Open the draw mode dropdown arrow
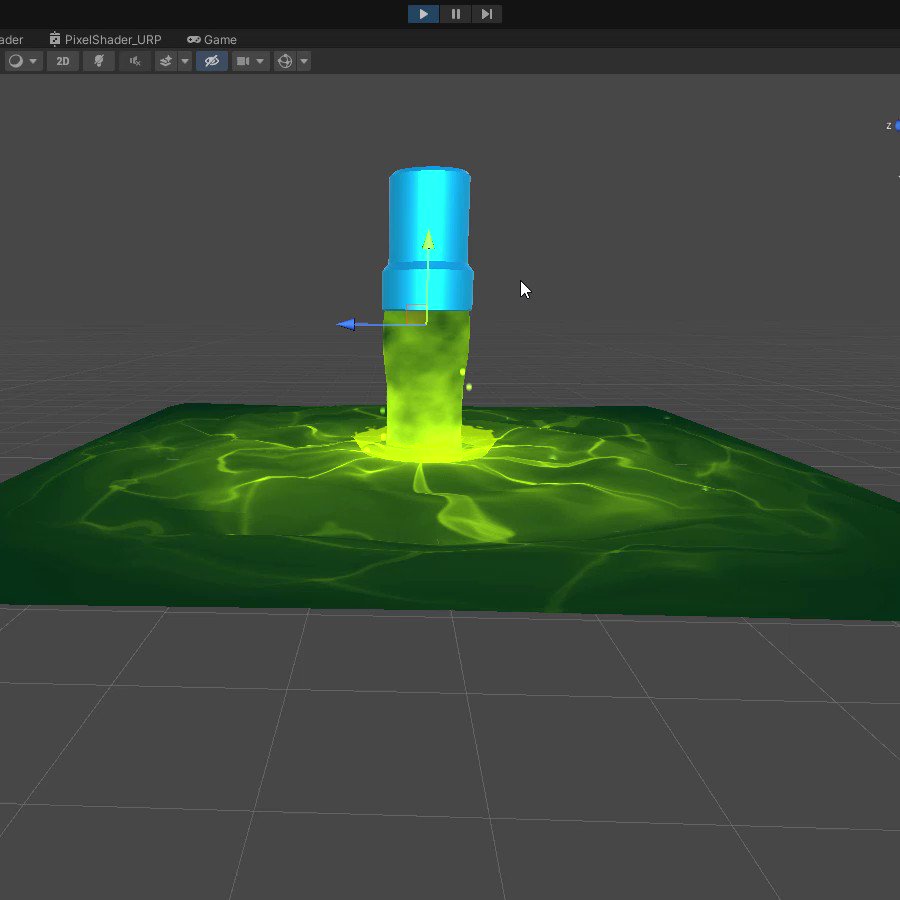900x900 pixels. pos(32,61)
